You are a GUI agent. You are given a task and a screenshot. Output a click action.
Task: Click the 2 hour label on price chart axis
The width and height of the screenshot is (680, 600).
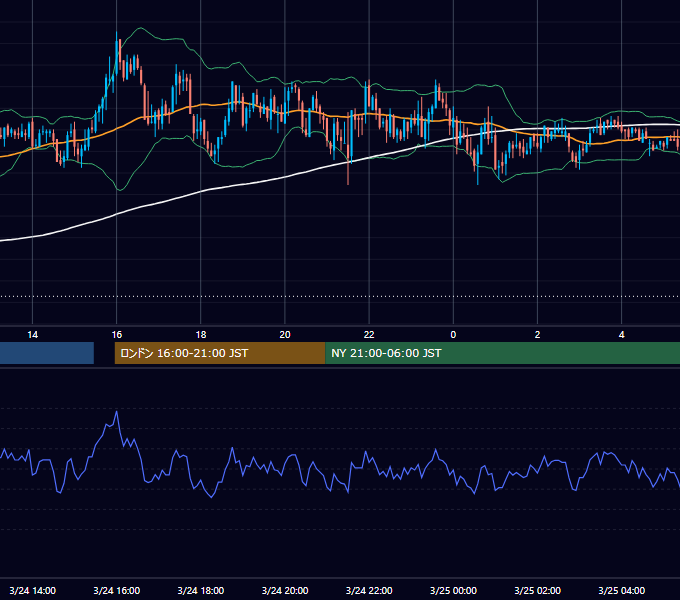(537, 335)
